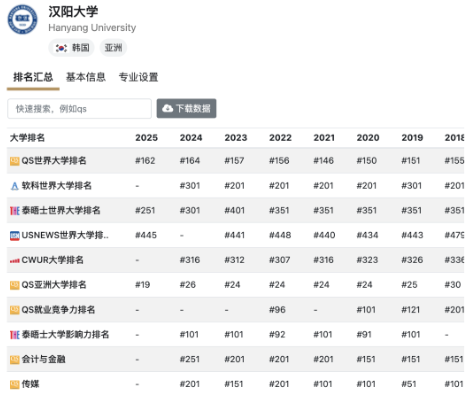The height and width of the screenshot is (402, 468).
Task: Click the 亚洲 region tag
Action: pos(113,48)
